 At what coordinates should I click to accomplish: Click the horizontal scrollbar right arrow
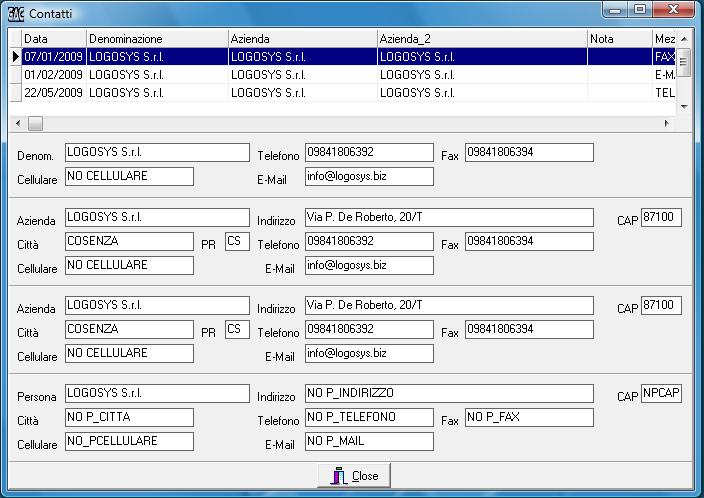(667, 123)
